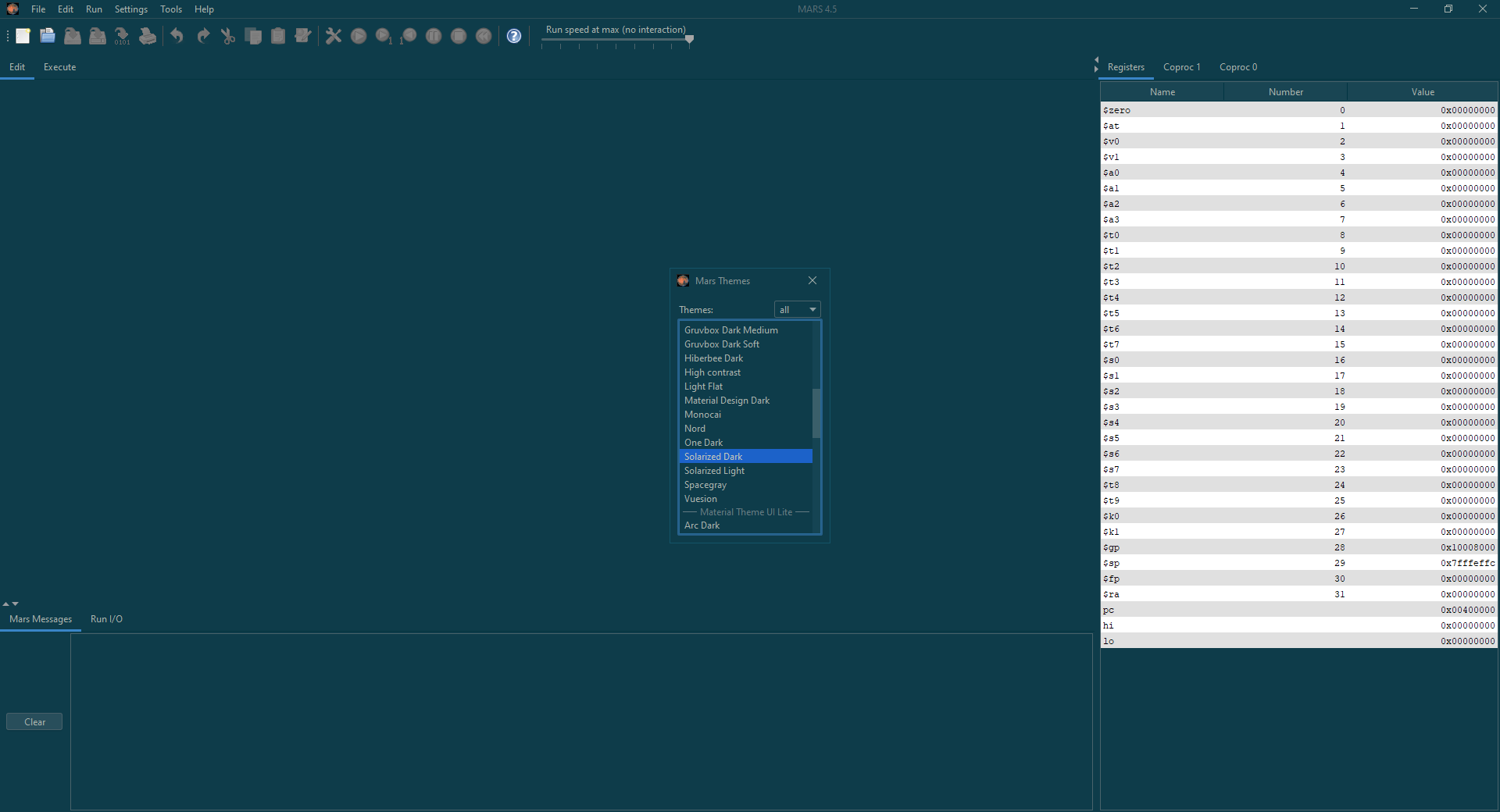This screenshot has height=812, width=1500.
Task: Click the Print toolbar icon
Action: tap(148, 36)
